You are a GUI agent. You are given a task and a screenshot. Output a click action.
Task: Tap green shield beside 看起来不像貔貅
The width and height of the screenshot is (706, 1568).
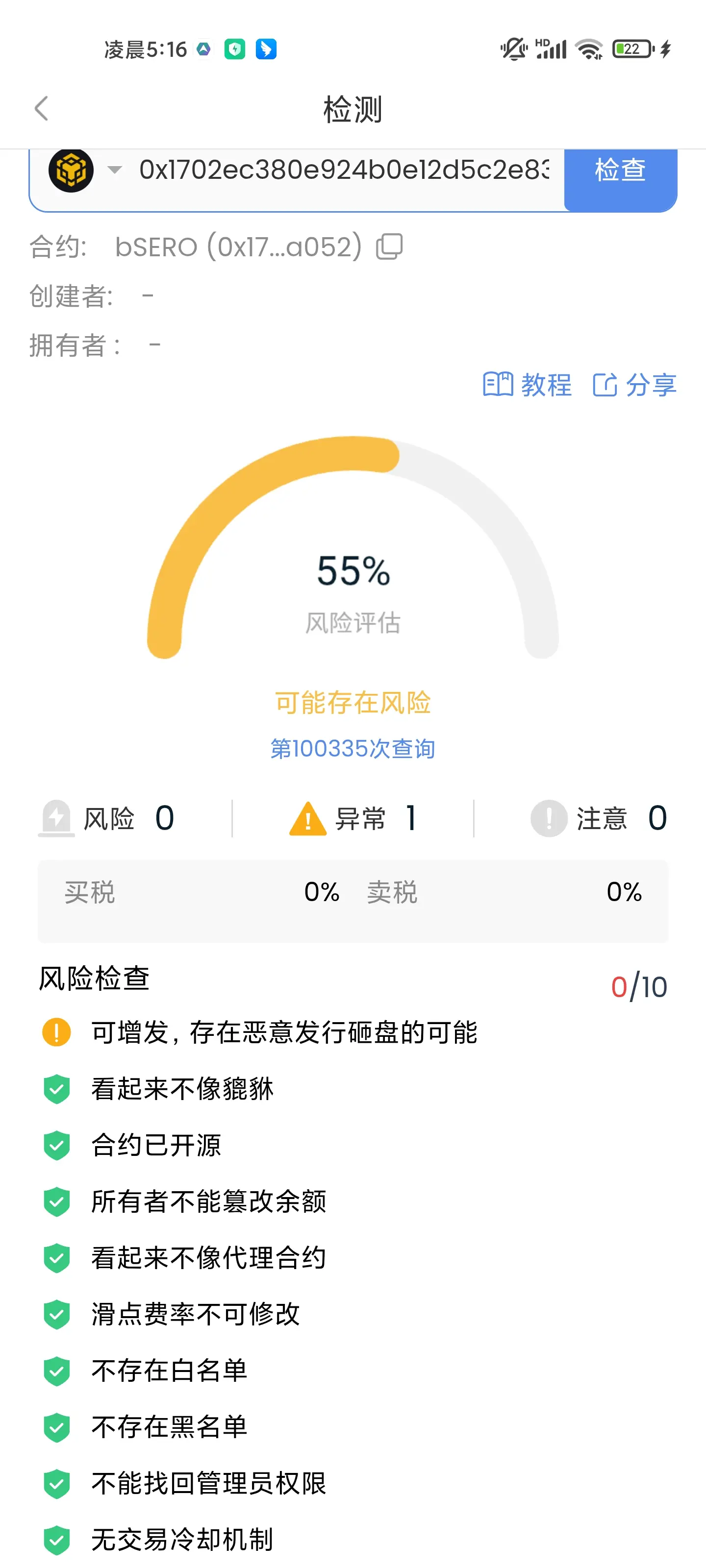tap(57, 1089)
